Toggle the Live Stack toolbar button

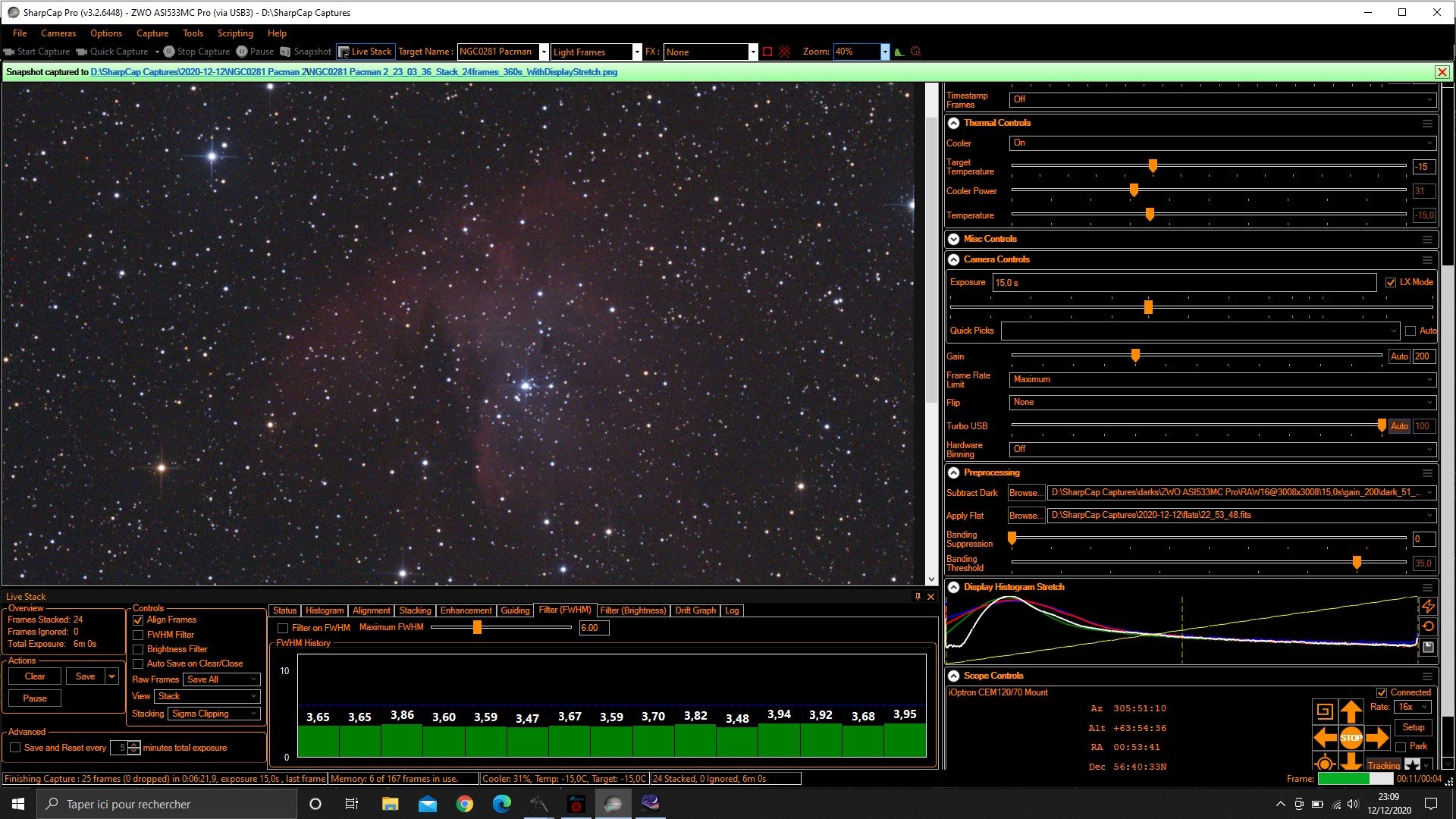[x=366, y=52]
